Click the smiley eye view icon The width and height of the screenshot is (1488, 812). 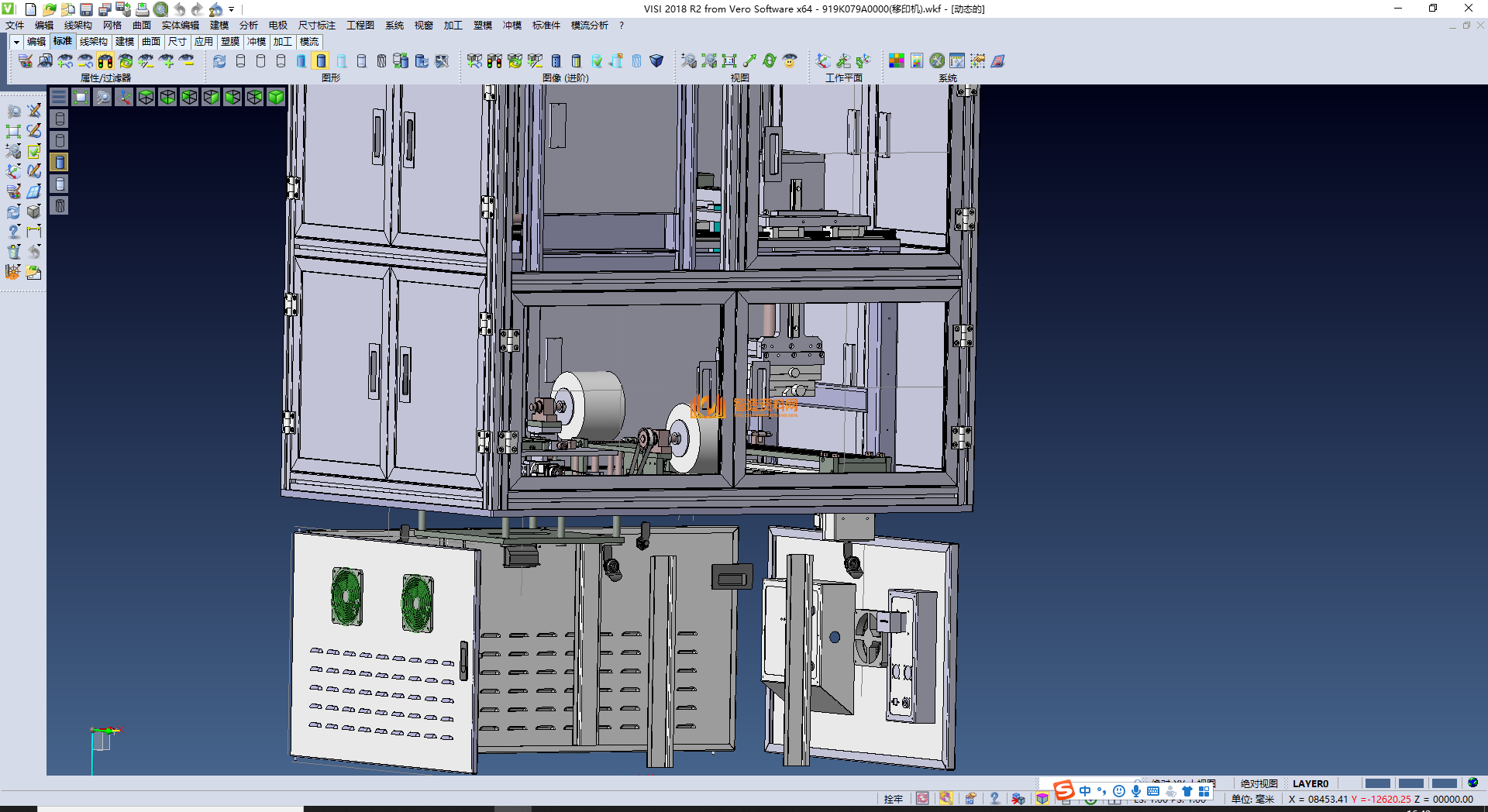[790, 60]
